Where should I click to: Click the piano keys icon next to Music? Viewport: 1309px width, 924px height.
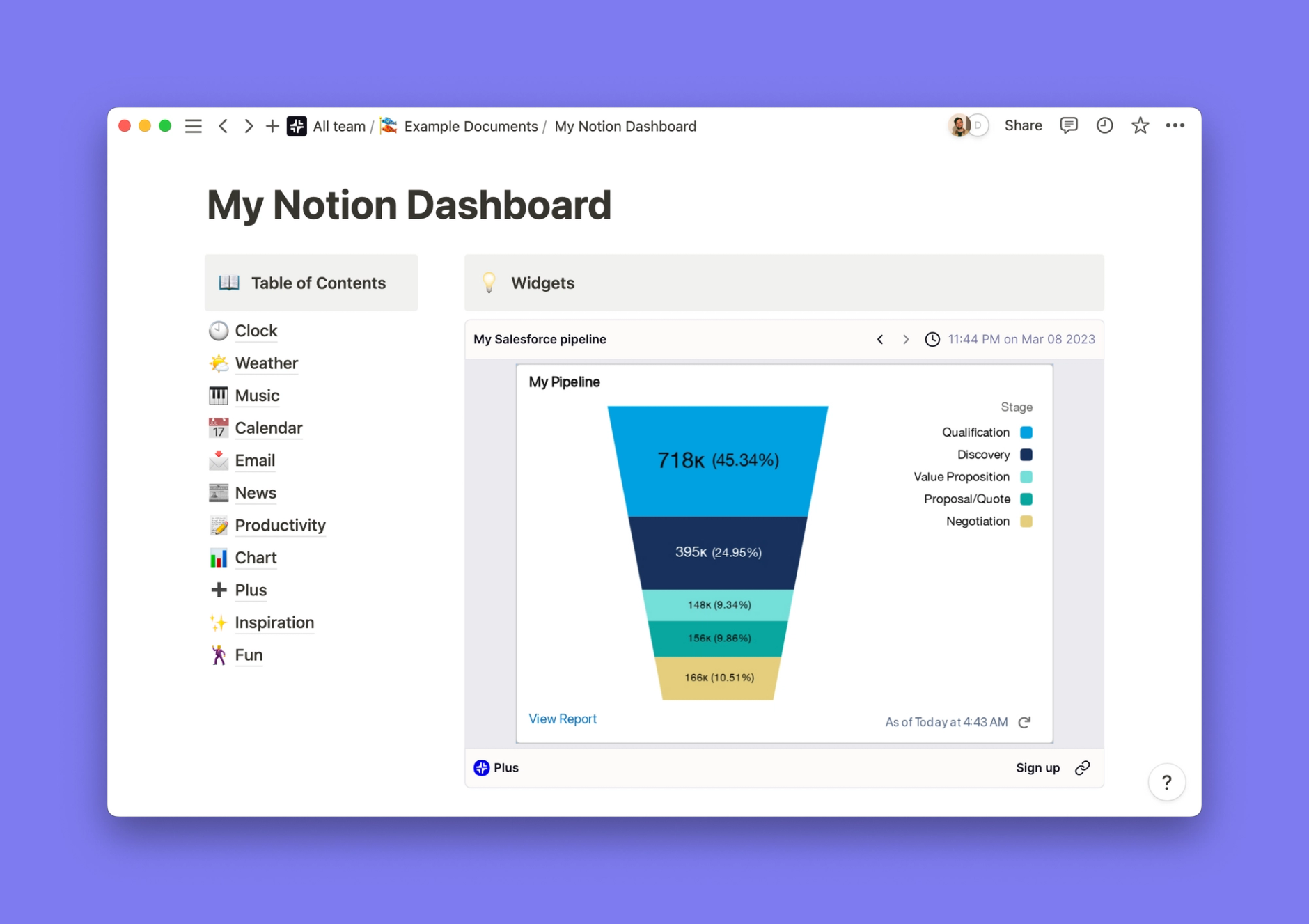219,396
